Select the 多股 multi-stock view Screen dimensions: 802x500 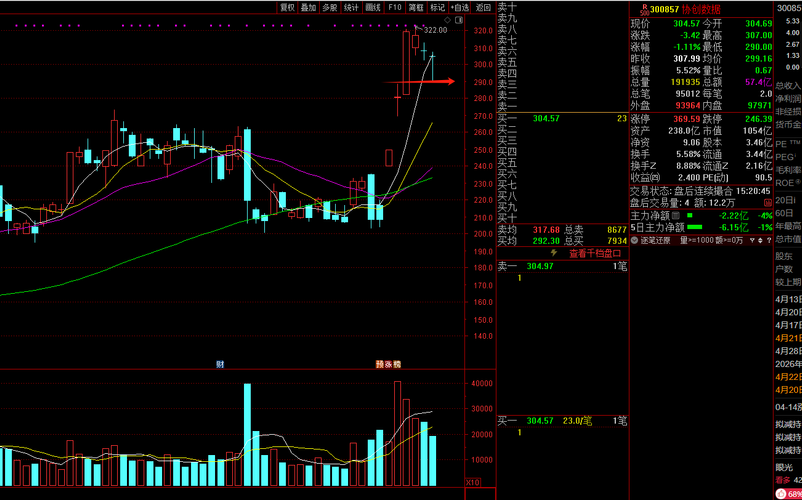(x=329, y=7)
